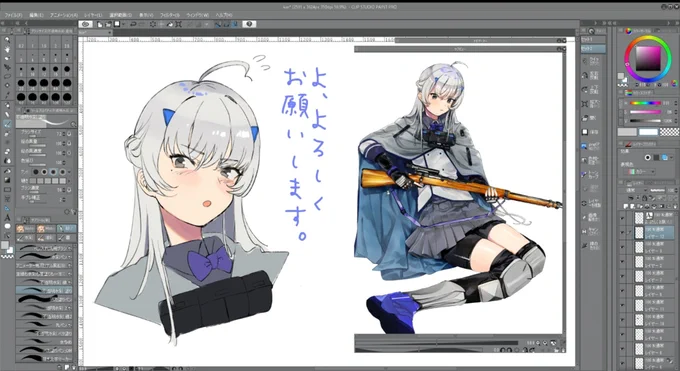Select the Hand move tool
Viewport: 680px width, 371px height.
click(7, 49)
